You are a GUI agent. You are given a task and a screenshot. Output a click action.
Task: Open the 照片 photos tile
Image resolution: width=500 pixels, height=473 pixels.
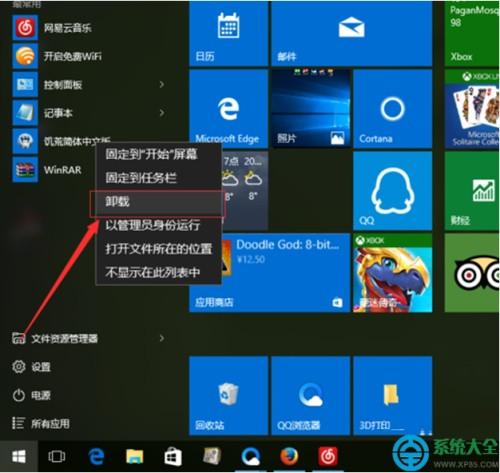[311, 109]
